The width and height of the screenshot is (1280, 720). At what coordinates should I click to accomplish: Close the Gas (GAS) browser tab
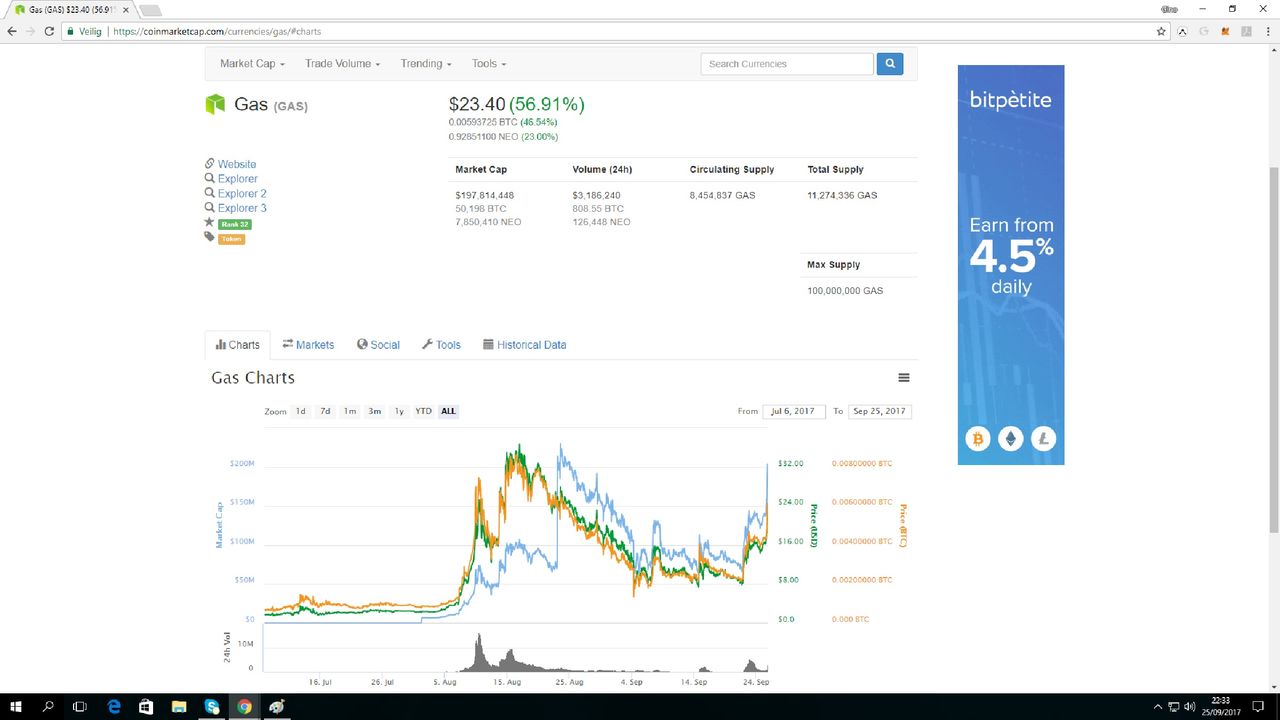125,10
